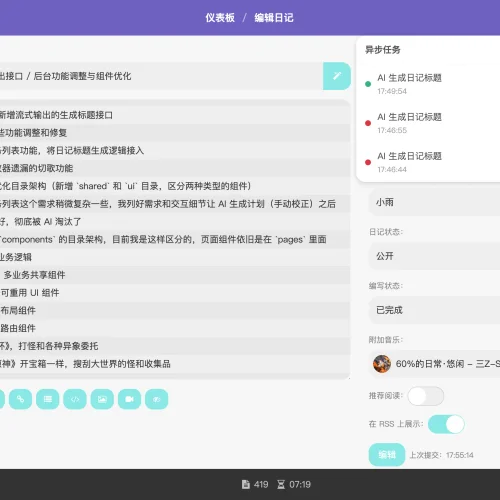Click the hidden-text eye icon in the toolbar
Screen dimensions: 500x500
(157, 399)
